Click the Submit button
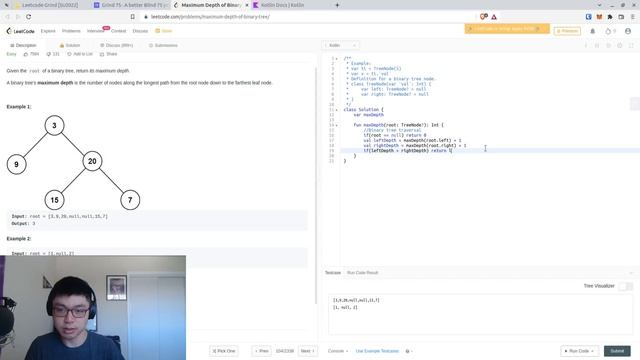The width and height of the screenshot is (640, 360). [617, 351]
